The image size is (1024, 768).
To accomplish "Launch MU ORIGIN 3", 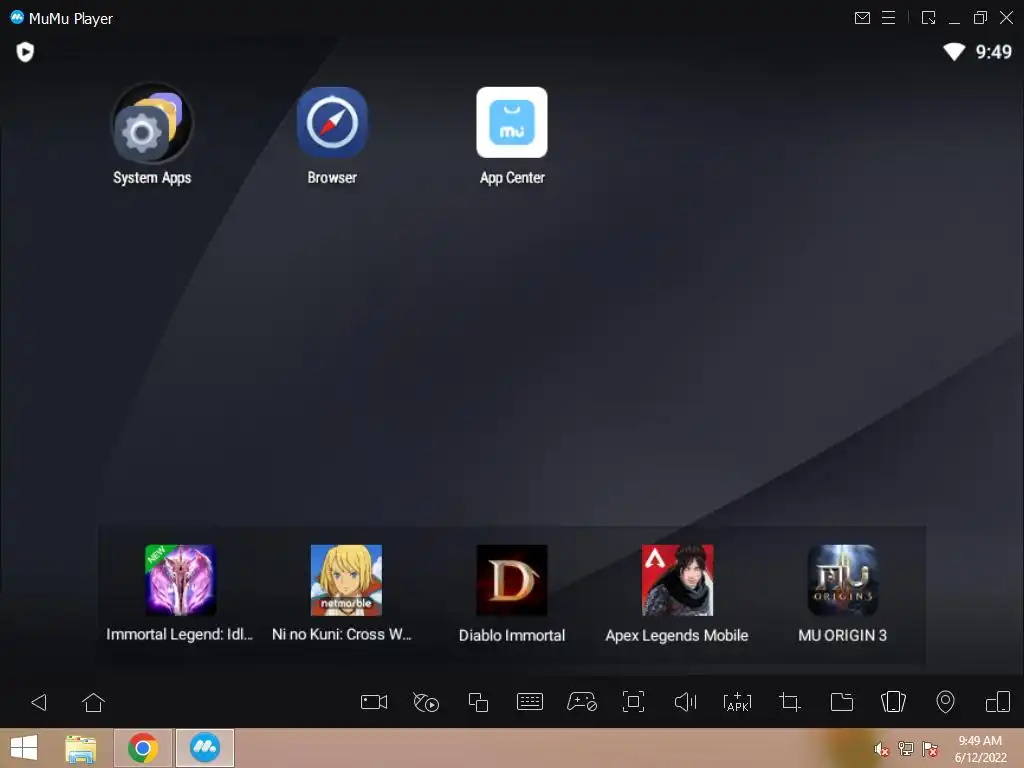I will point(842,580).
